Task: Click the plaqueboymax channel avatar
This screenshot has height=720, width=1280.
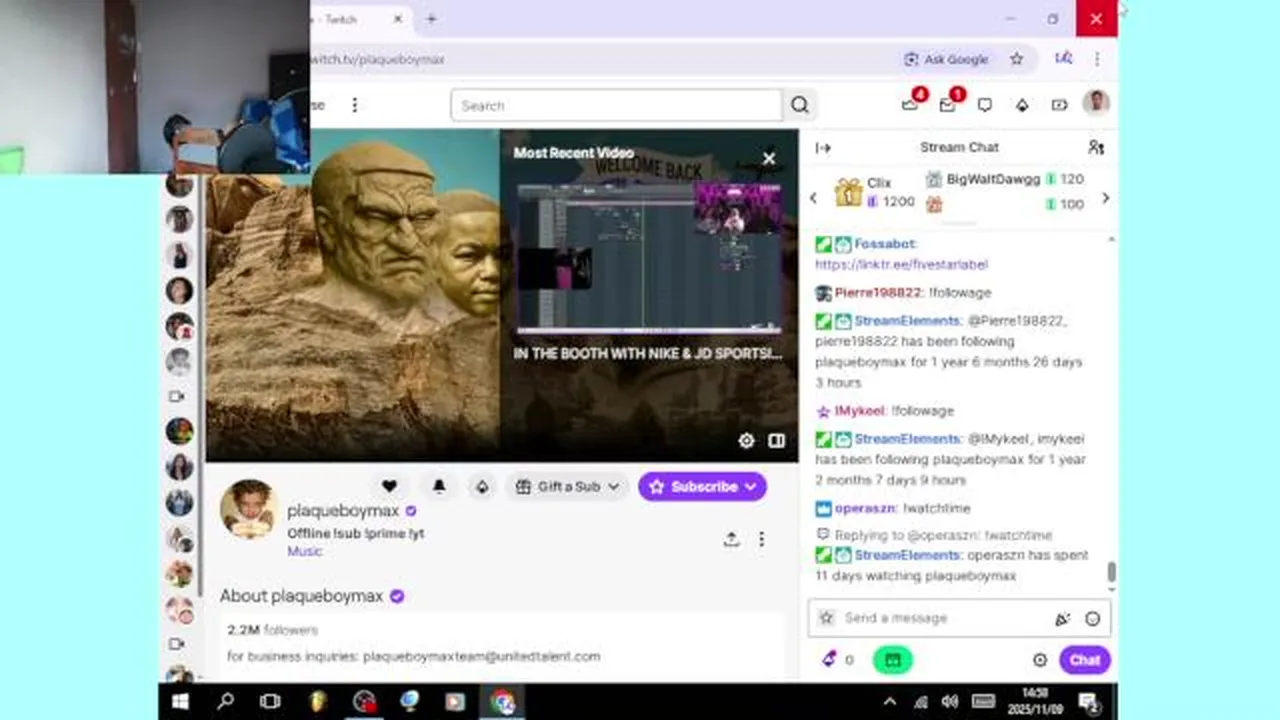Action: tap(248, 508)
